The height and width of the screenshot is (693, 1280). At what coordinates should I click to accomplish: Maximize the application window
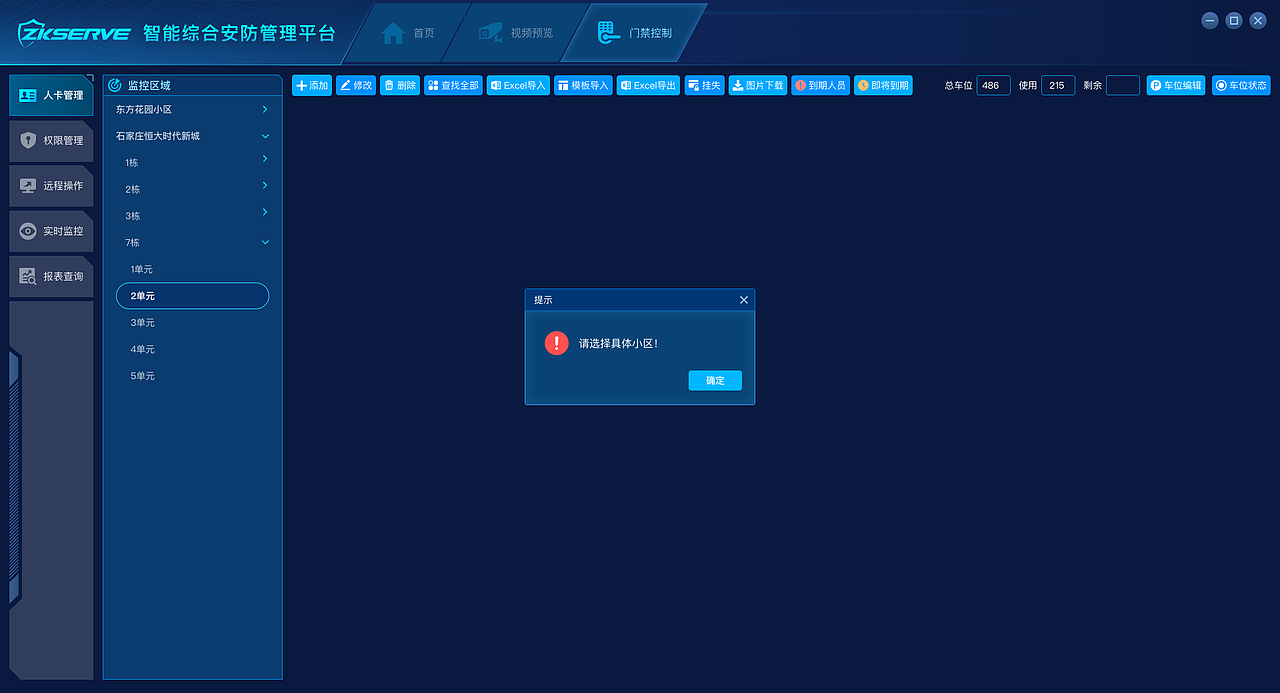(x=1234, y=20)
